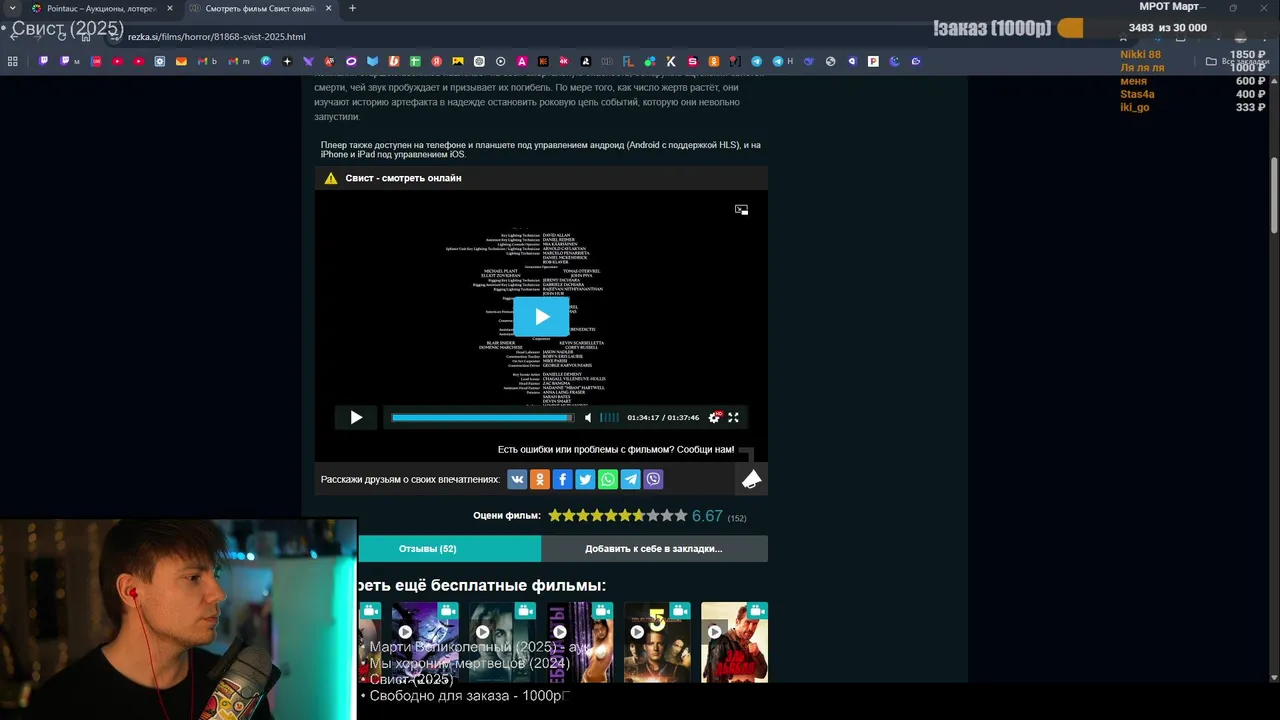Click the page vertical scrollbar
The height and width of the screenshot is (720, 1280).
(1273, 195)
